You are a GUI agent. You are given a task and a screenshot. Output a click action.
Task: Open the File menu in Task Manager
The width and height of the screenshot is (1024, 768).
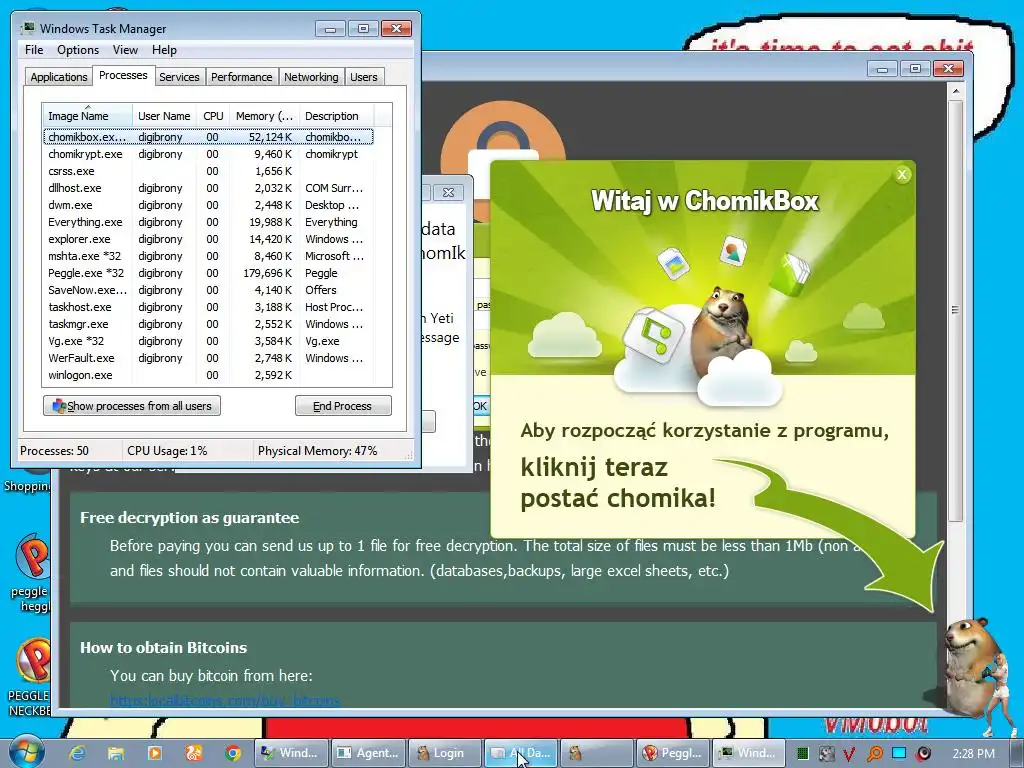(34, 50)
